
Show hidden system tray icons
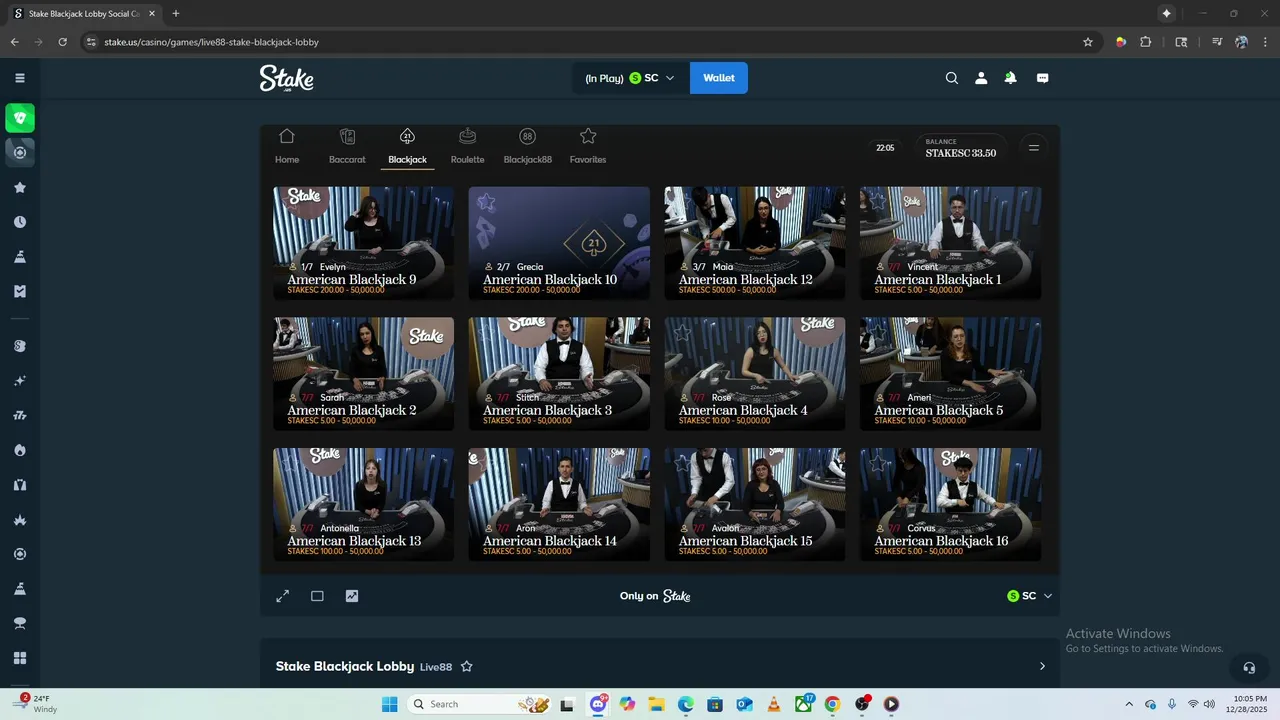[1129, 704]
